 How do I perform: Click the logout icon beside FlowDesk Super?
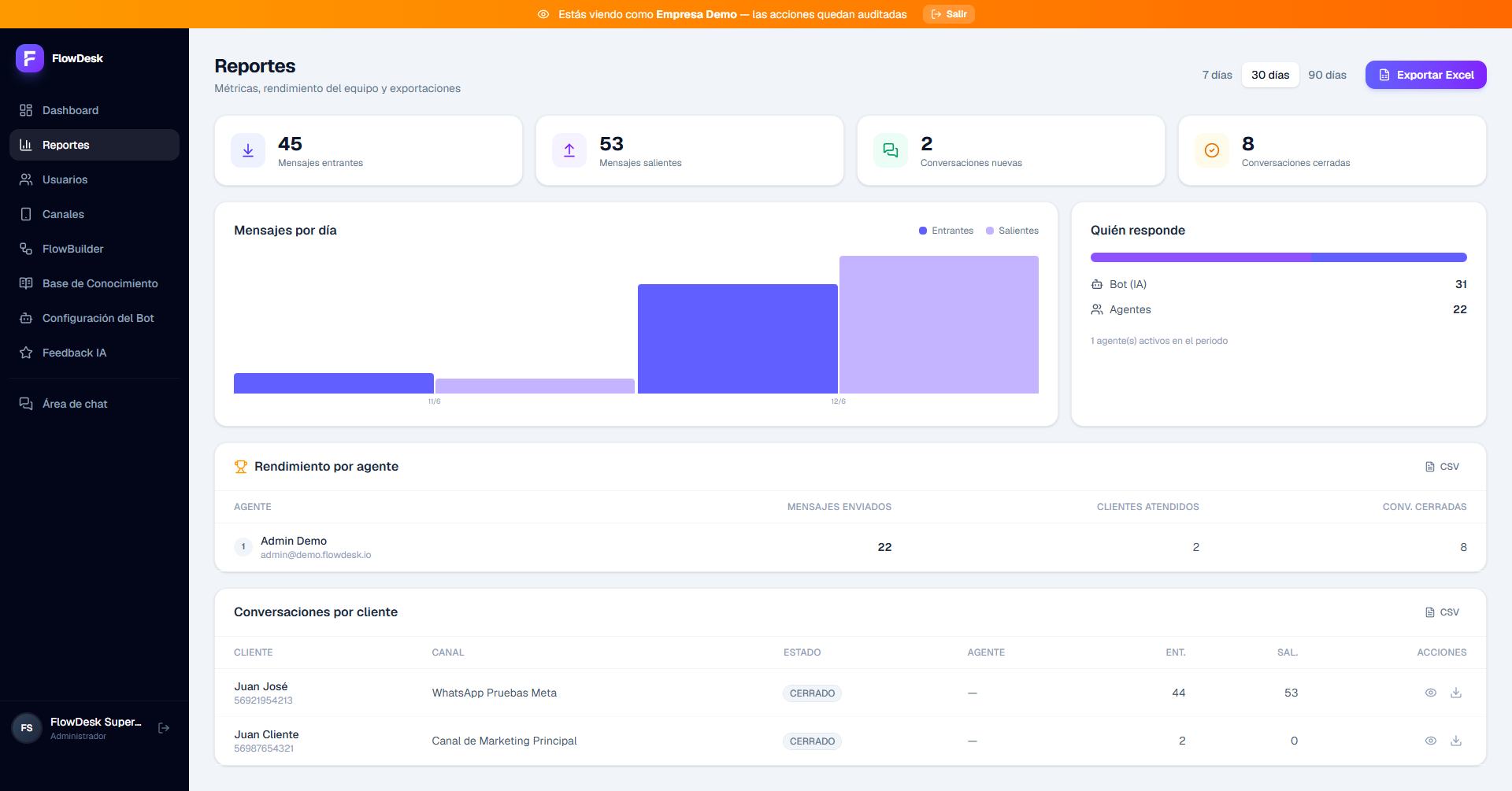coord(164,728)
